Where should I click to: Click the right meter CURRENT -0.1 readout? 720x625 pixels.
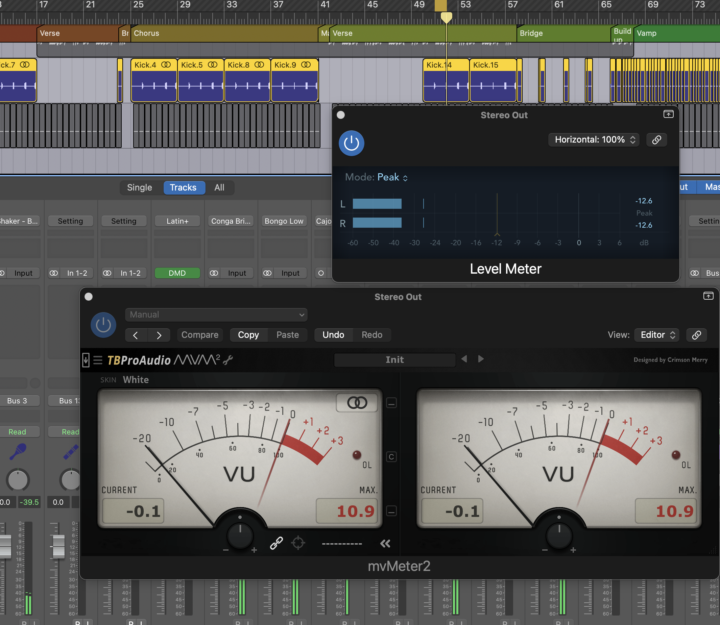[x=452, y=511]
